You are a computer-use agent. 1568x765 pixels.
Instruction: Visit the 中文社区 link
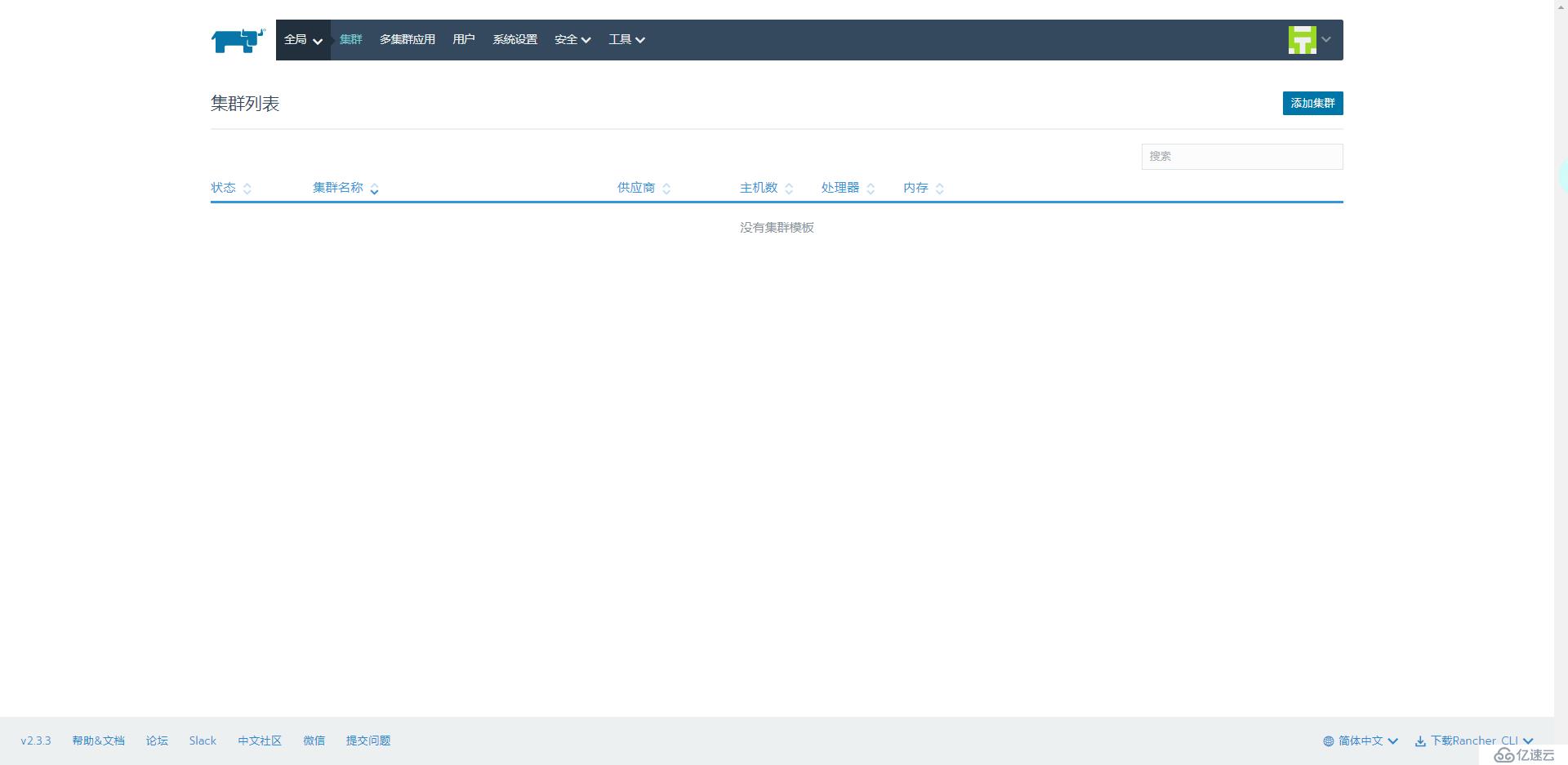pos(260,741)
